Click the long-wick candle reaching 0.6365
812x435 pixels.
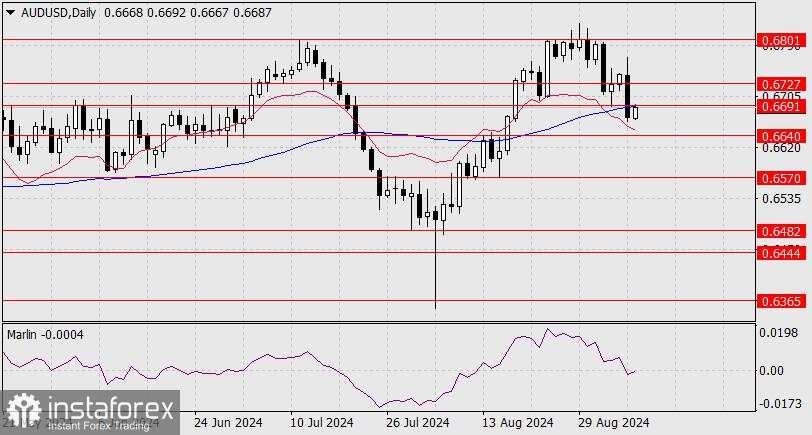pos(436,257)
